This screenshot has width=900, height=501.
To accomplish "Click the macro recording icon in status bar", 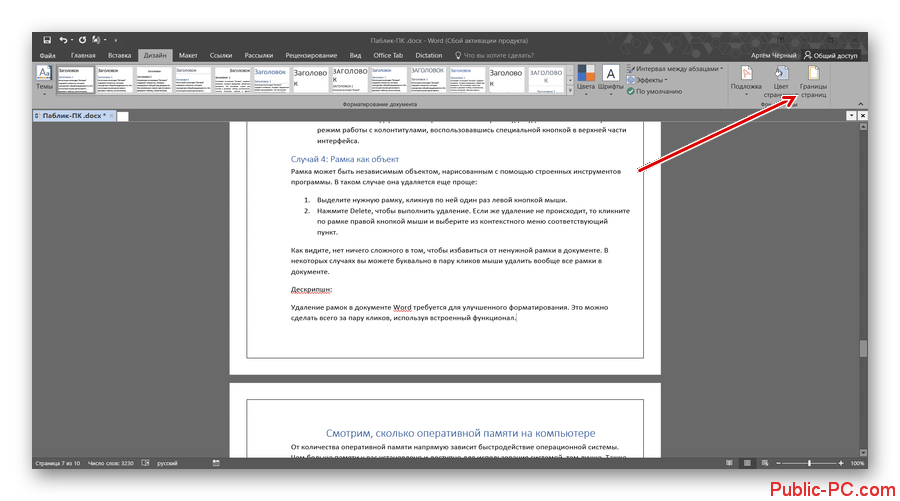I will (x=216, y=463).
